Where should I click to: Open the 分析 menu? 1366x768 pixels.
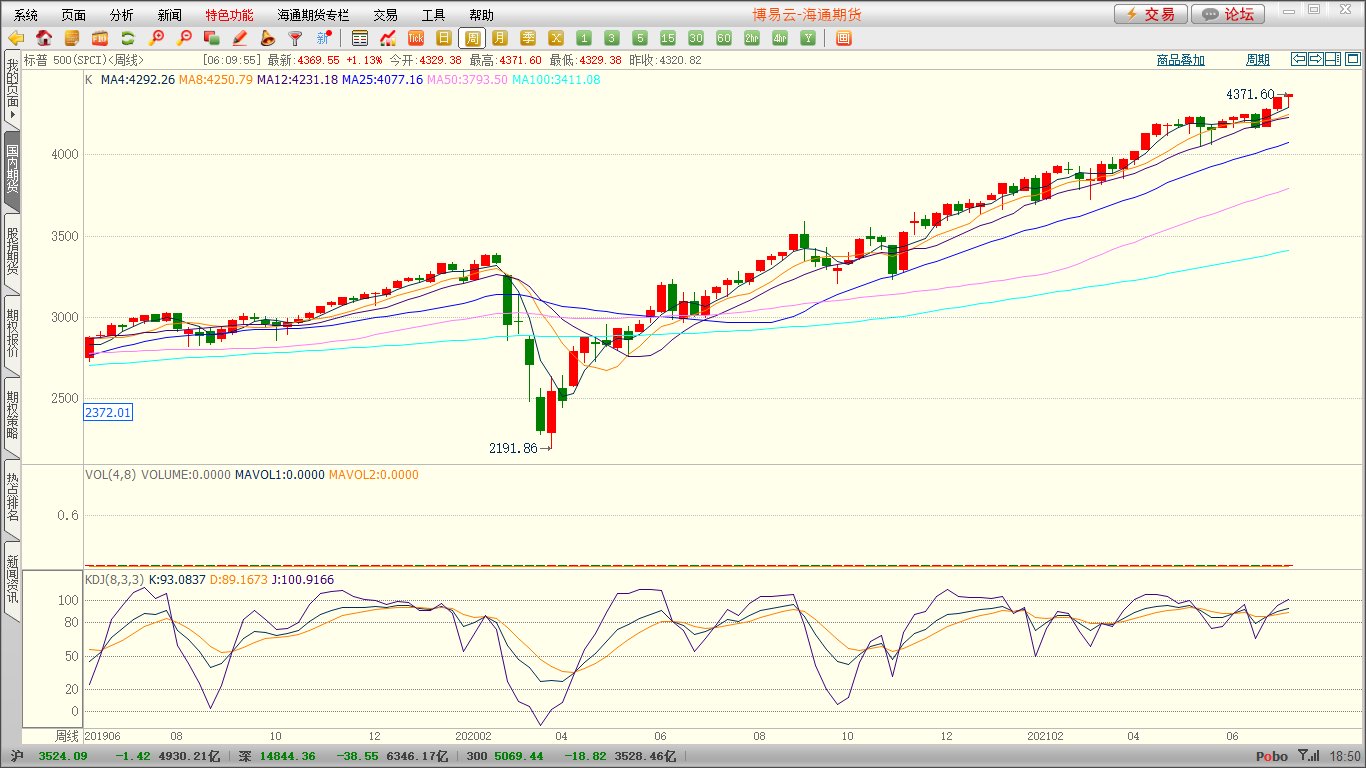pyautogui.click(x=122, y=15)
